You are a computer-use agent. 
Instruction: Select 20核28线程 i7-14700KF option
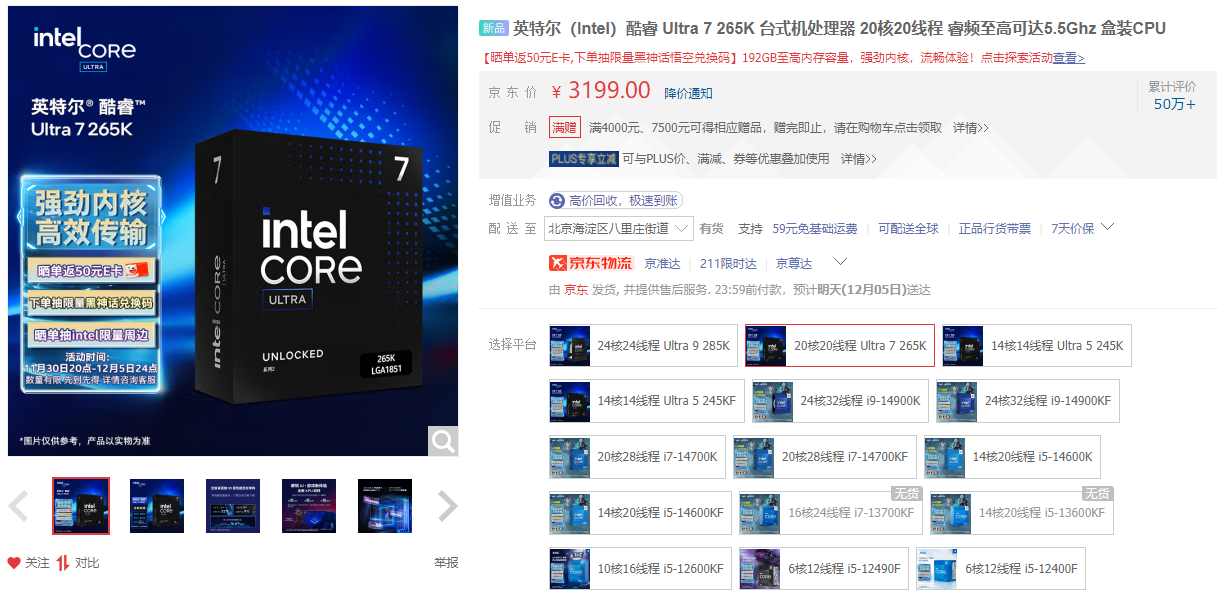tap(825, 457)
